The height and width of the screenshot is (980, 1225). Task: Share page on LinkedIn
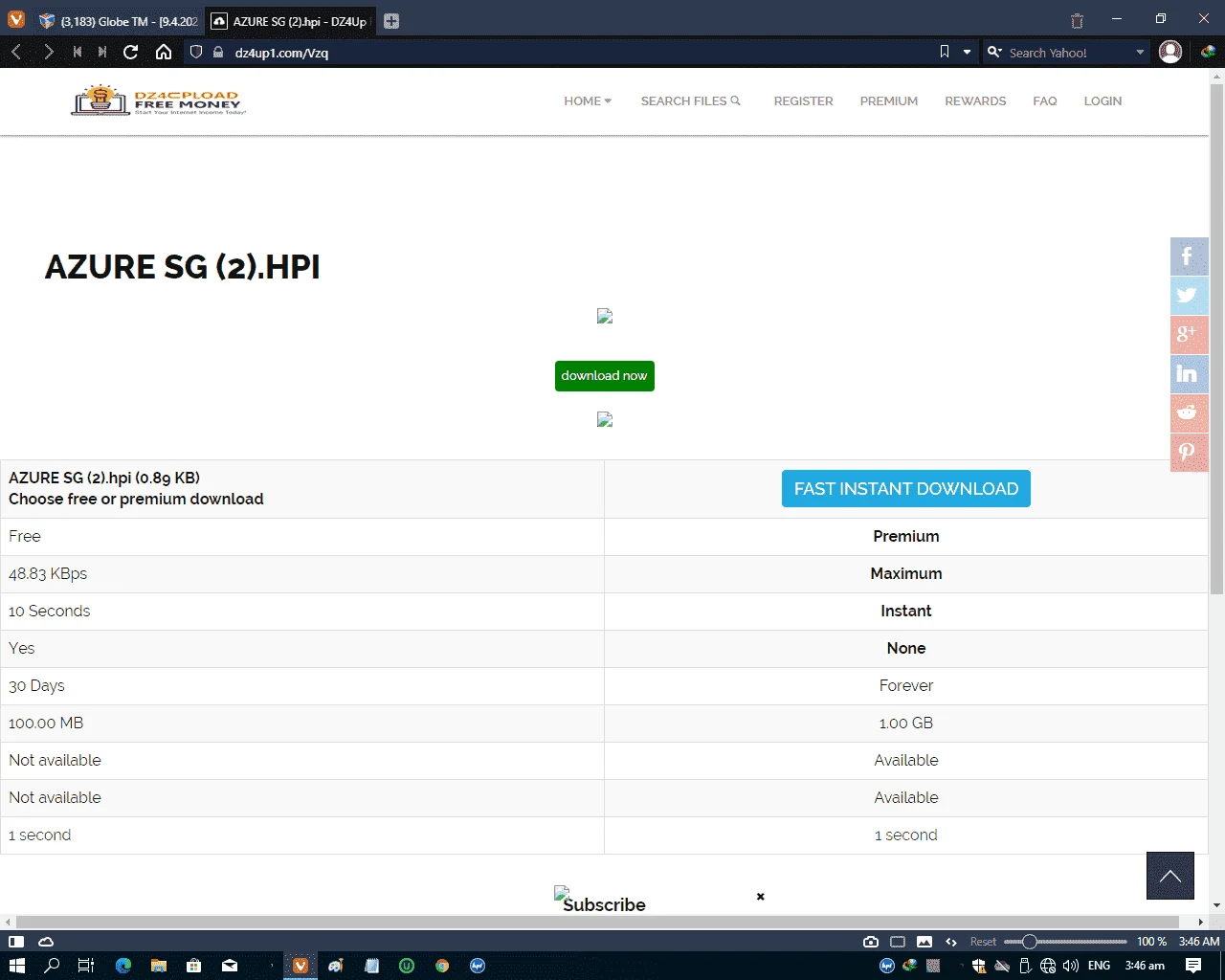click(x=1189, y=374)
